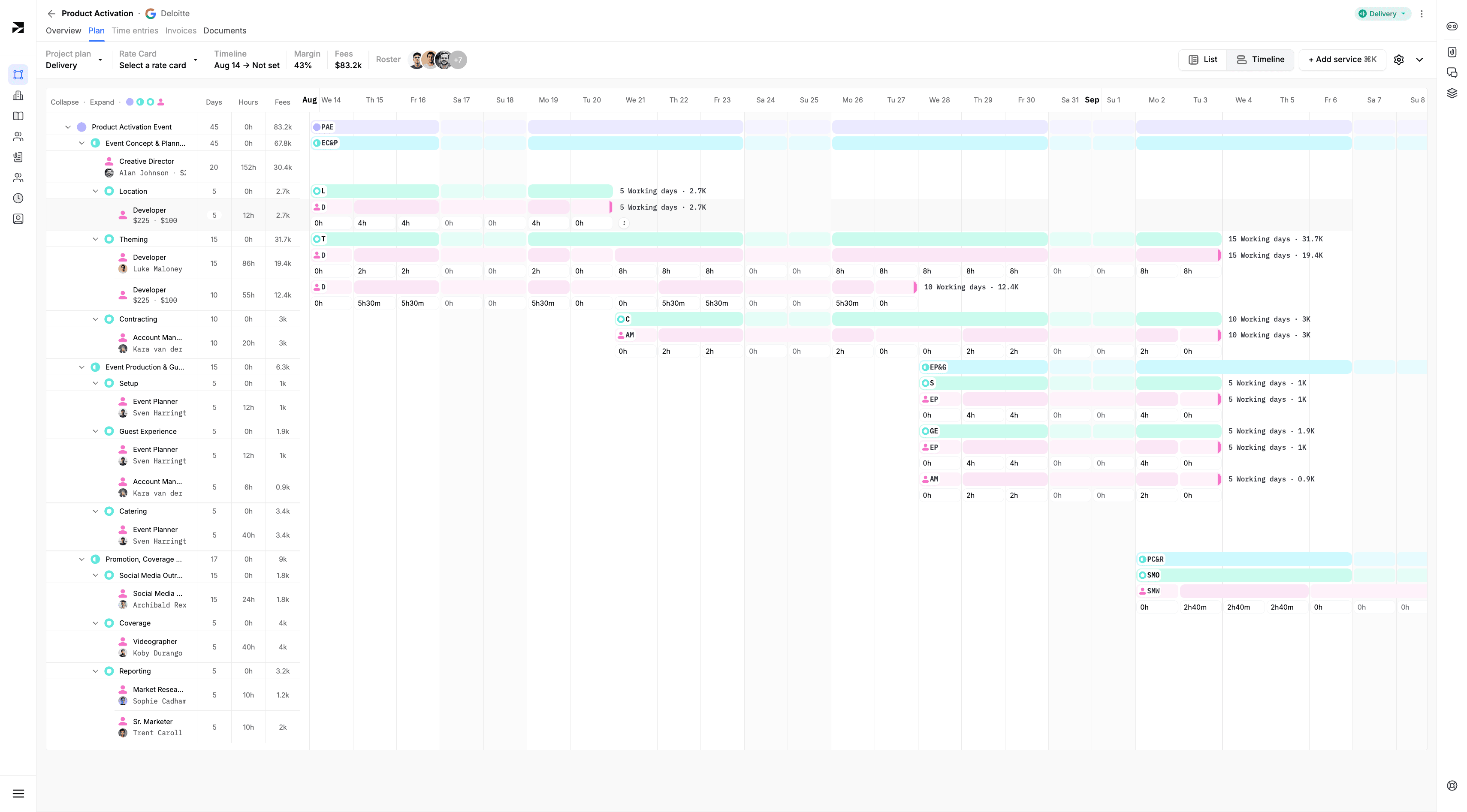Open the Rate Card selection dropdown
Viewport: 1467px width, 812px height.
(x=158, y=60)
